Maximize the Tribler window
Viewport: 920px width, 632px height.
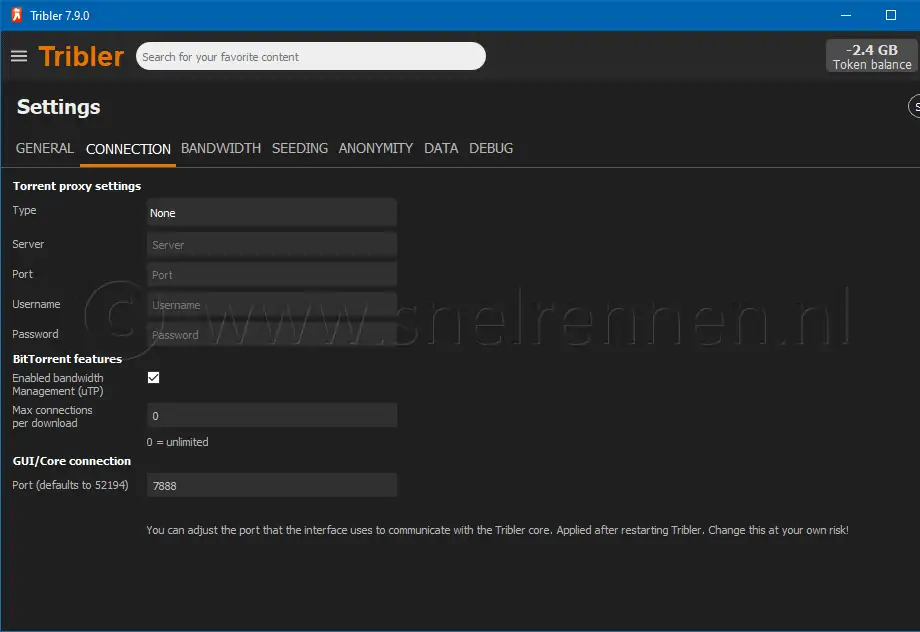(891, 15)
